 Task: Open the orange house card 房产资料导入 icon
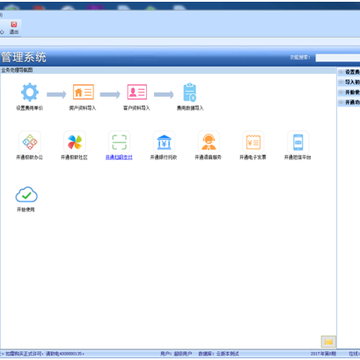click(x=83, y=92)
